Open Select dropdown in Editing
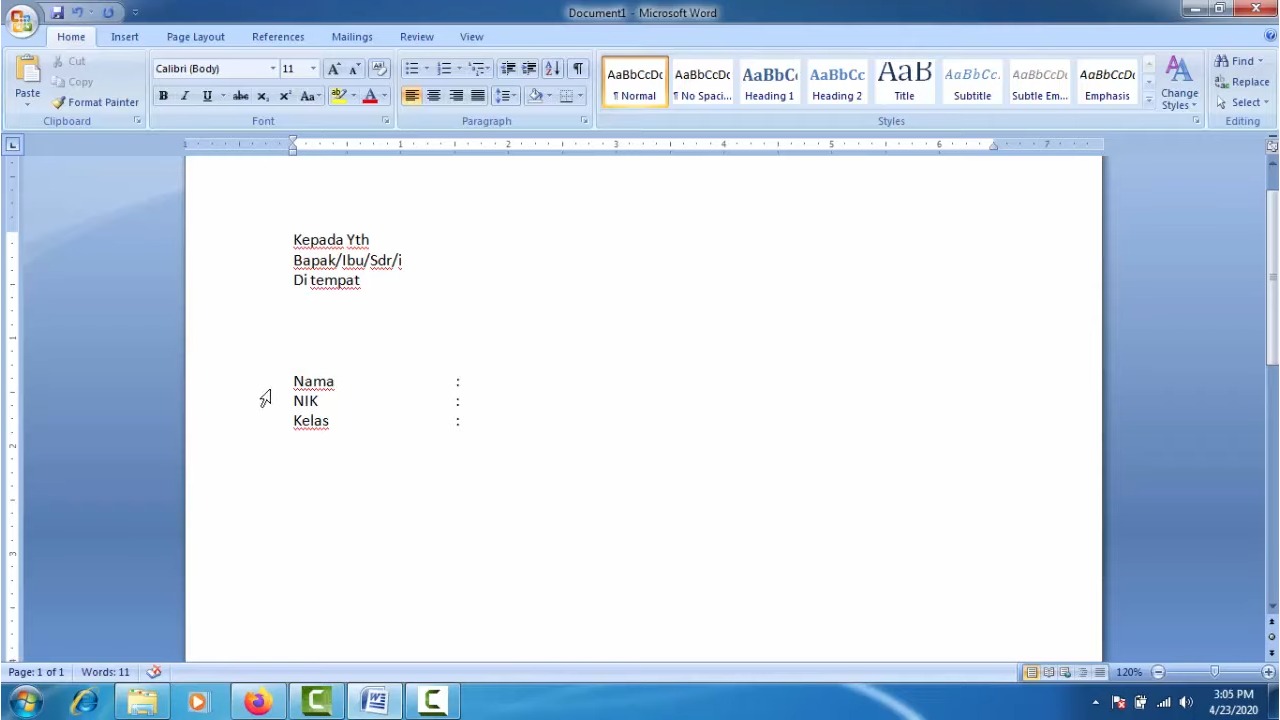This screenshot has height=720, width=1280. click(x=1243, y=102)
